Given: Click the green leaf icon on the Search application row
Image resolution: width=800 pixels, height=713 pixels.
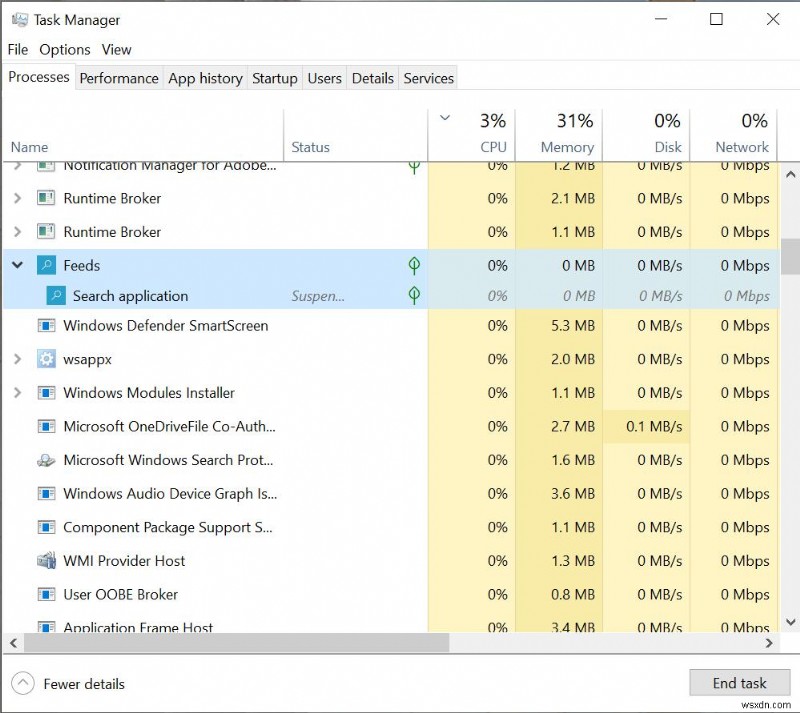Looking at the screenshot, I should tap(414, 295).
